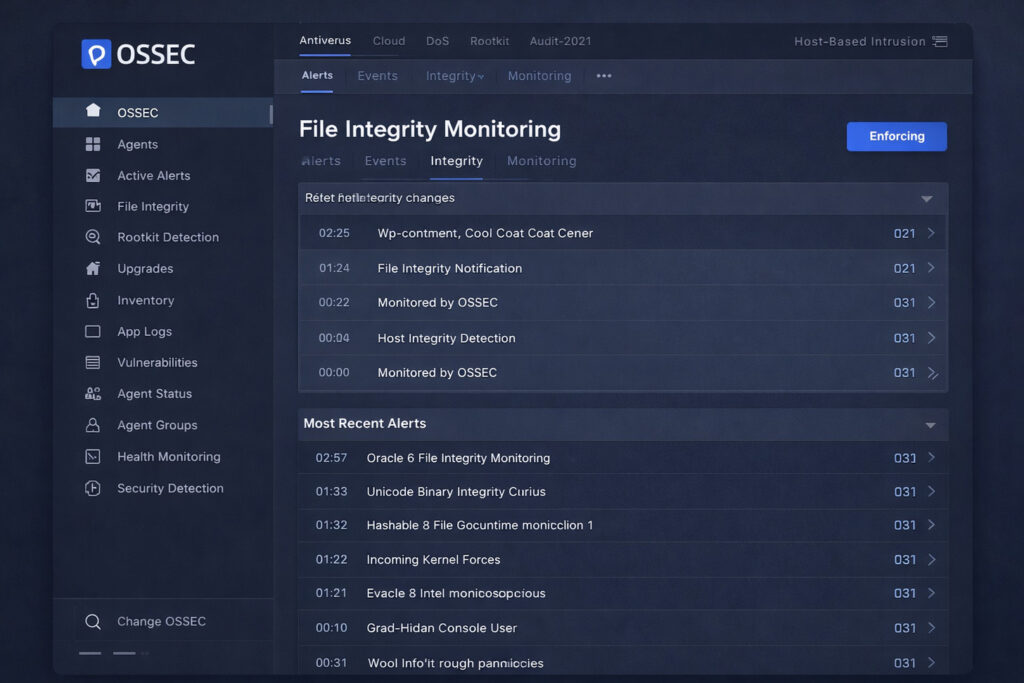Switch to the Events tab
The image size is (1024, 683).
(385, 161)
